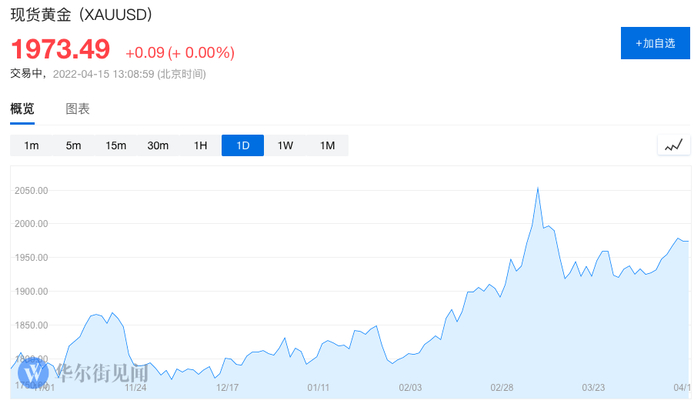
Task: Switch chart to 30m interval
Action: (x=158, y=146)
